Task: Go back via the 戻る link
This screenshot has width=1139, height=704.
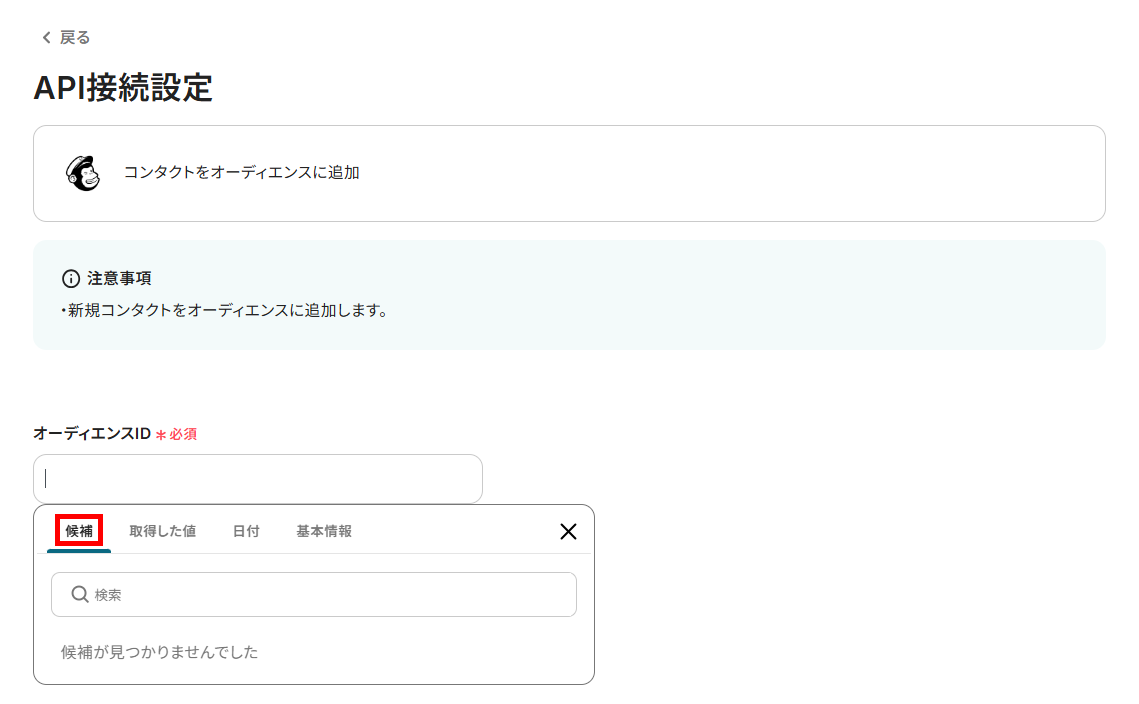Action: (x=74, y=38)
